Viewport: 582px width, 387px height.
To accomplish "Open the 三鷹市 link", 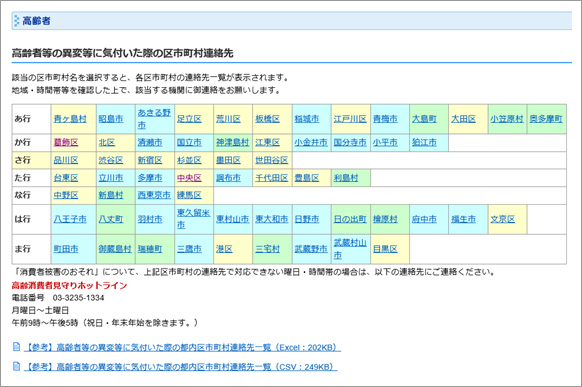I will [189, 249].
